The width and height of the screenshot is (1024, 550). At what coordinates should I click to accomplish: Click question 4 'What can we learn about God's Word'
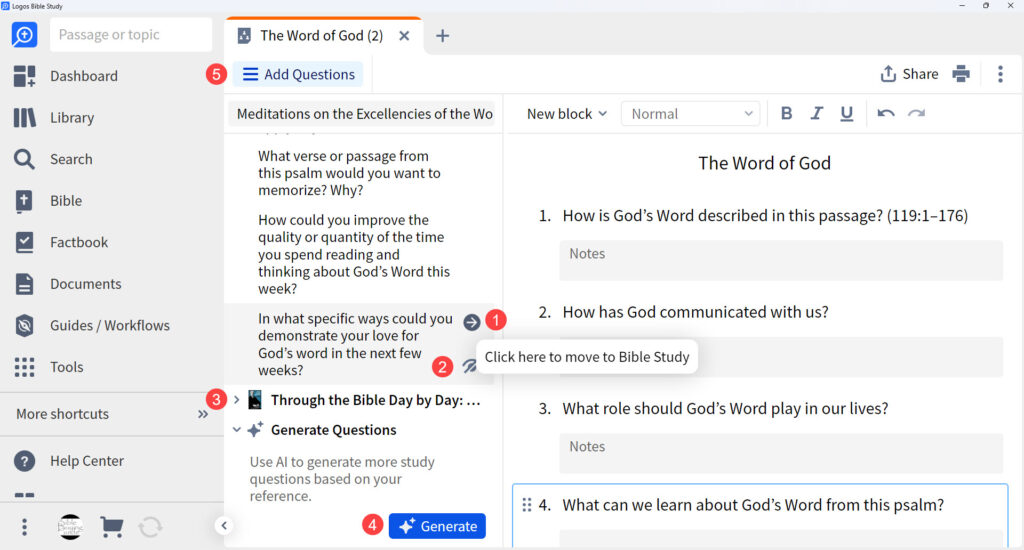pyautogui.click(x=753, y=505)
